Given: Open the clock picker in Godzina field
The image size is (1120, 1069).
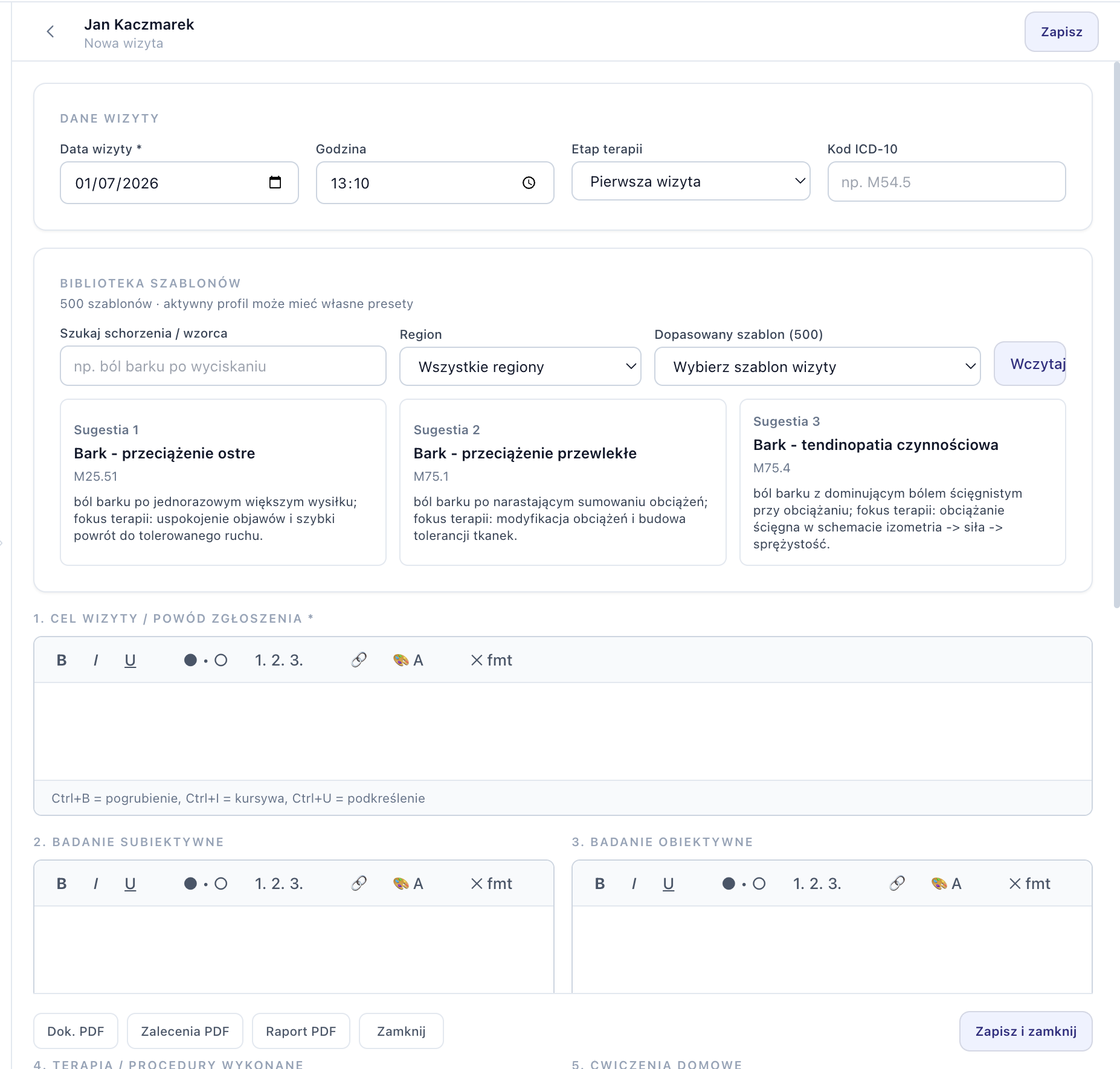Looking at the screenshot, I should 529,183.
